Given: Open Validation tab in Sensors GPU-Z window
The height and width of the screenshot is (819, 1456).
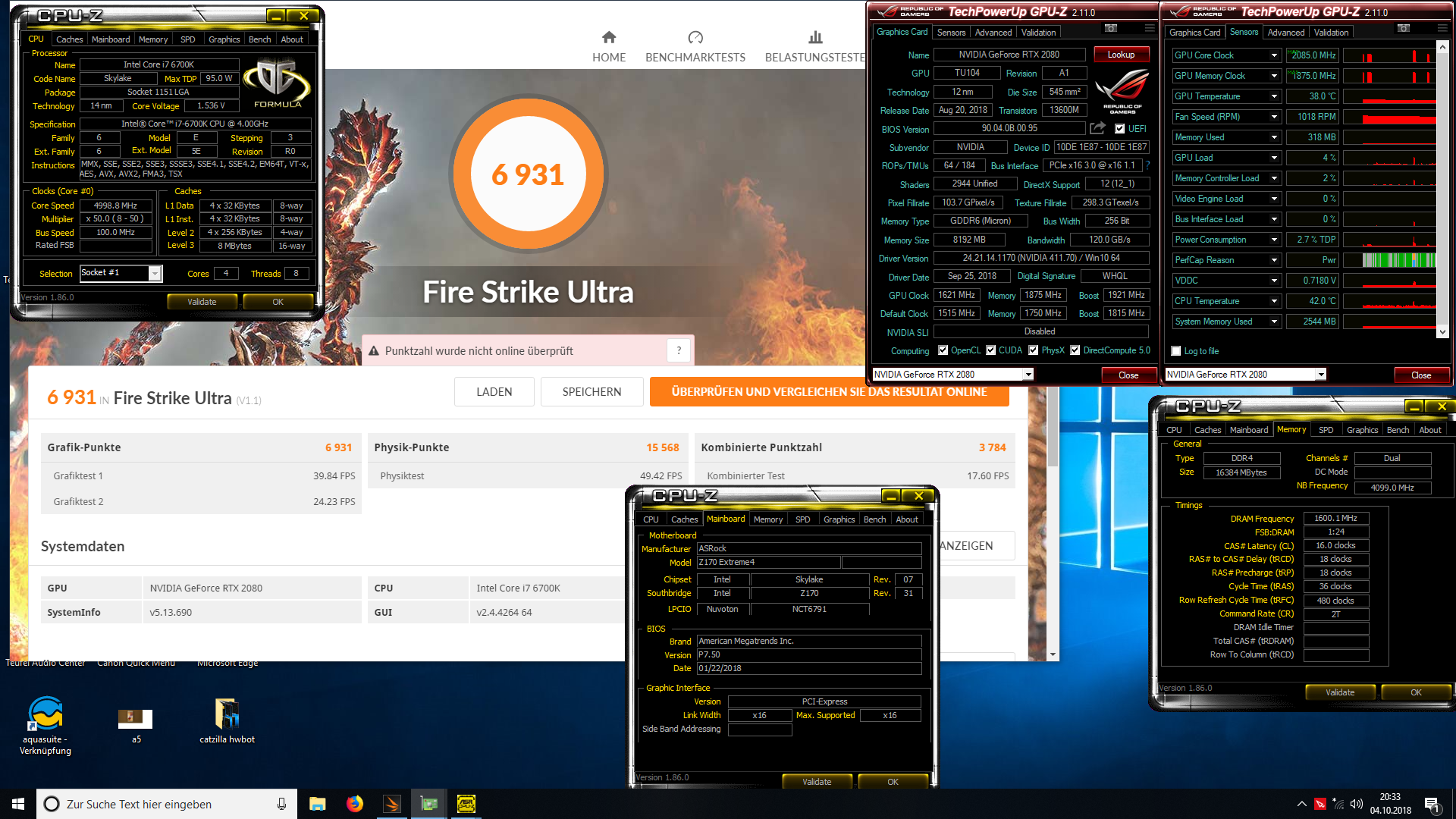Looking at the screenshot, I should tap(1332, 33).
